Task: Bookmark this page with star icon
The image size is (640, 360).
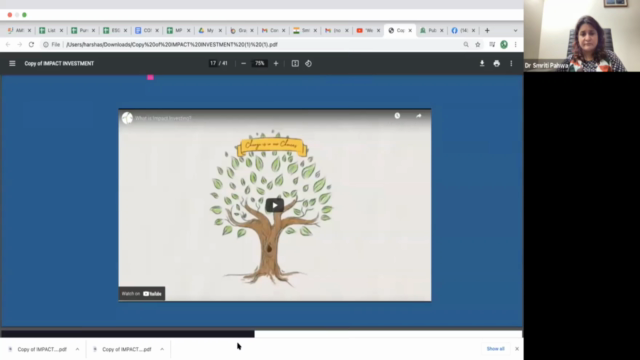Action: (x=478, y=44)
